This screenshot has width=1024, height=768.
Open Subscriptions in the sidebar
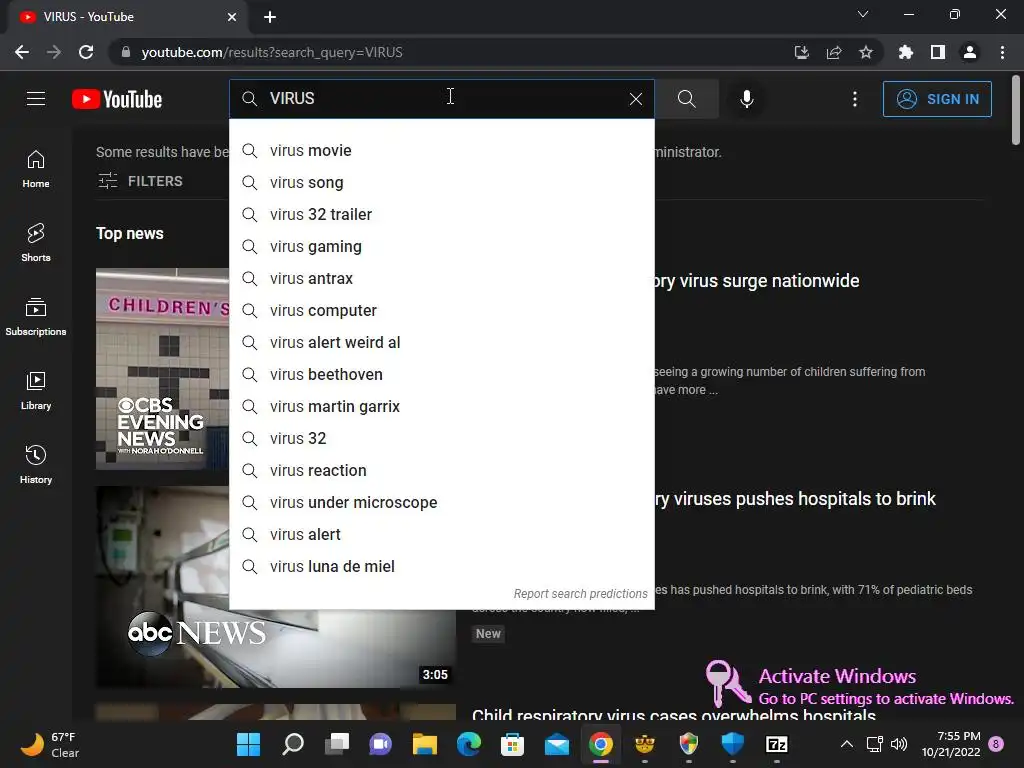[36, 316]
